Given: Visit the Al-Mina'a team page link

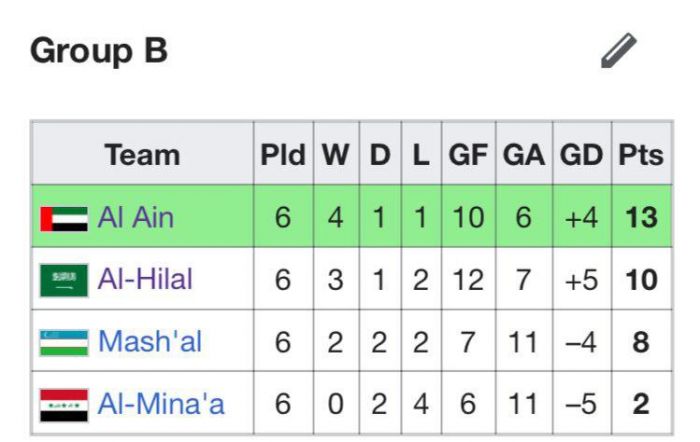Looking at the screenshot, I should (x=161, y=404).
